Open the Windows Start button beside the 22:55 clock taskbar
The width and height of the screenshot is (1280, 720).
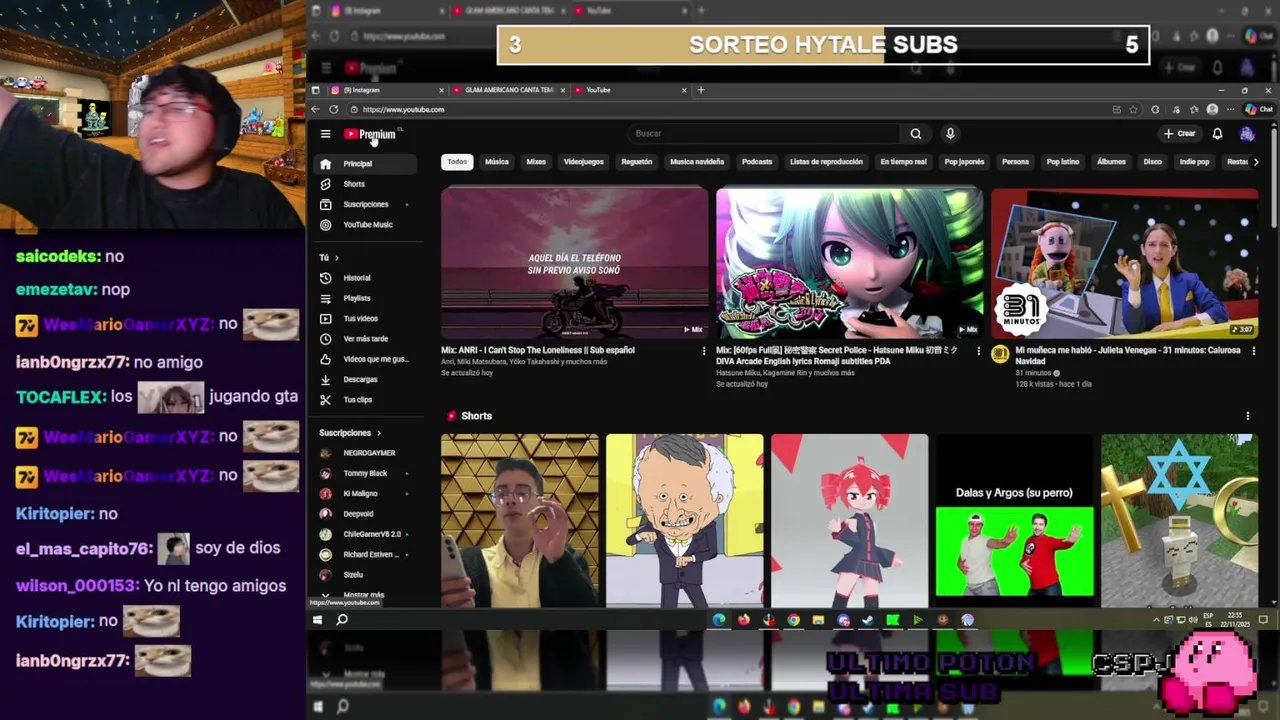click(317, 620)
